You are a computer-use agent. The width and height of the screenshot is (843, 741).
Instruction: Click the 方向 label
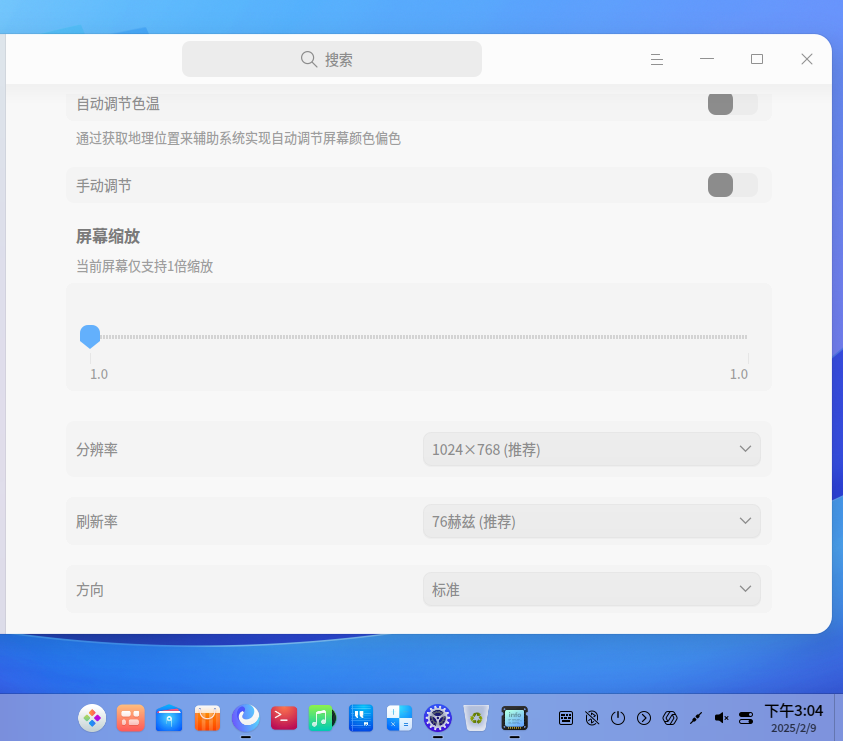pyautogui.click(x=90, y=590)
